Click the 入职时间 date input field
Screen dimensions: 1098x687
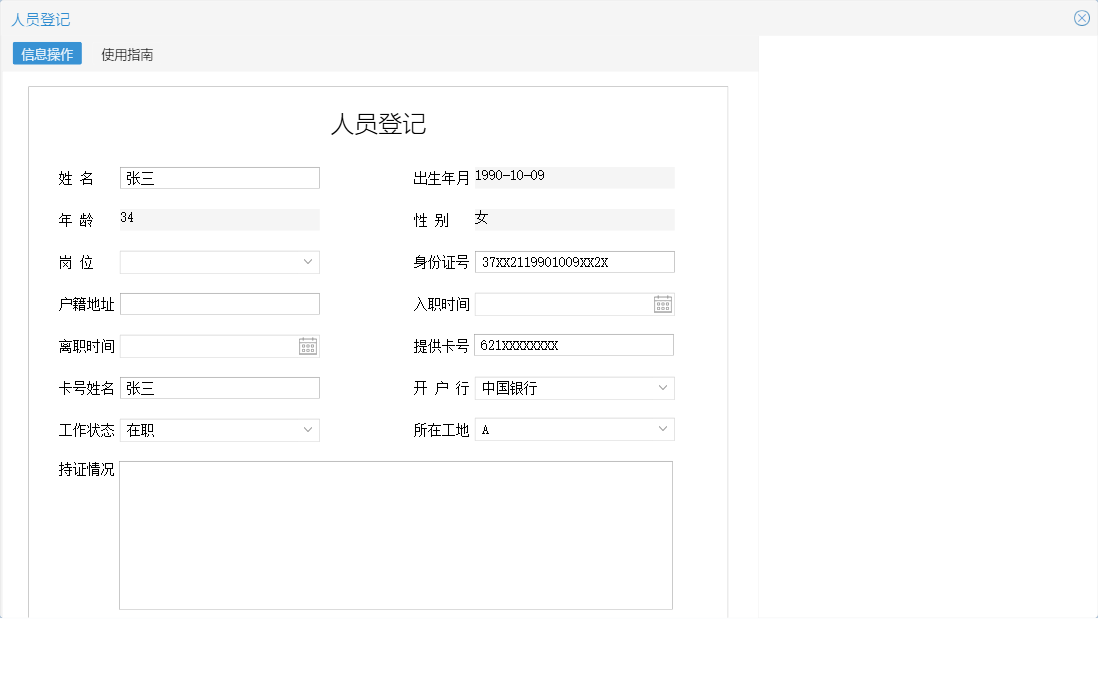coord(560,303)
